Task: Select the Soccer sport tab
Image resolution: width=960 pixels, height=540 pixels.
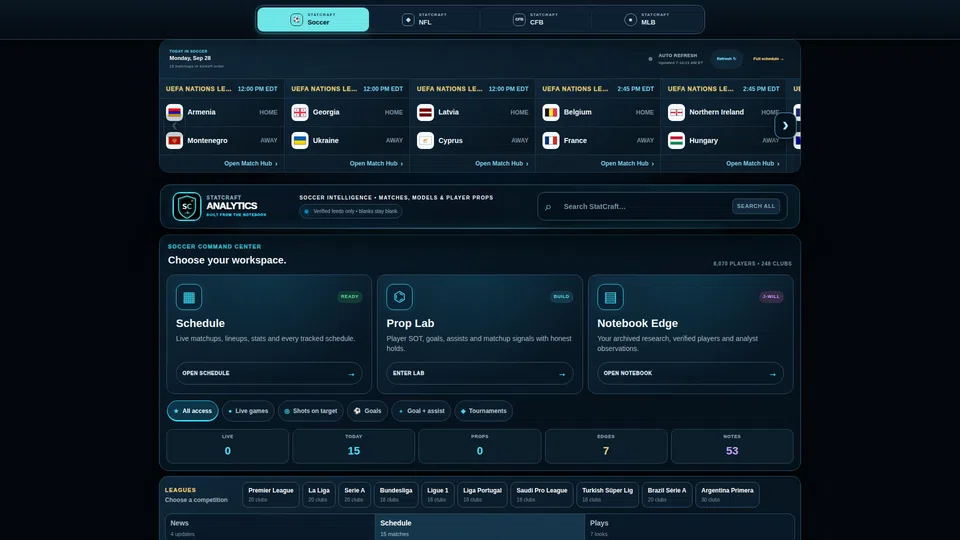Action: [x=313, y=20]
